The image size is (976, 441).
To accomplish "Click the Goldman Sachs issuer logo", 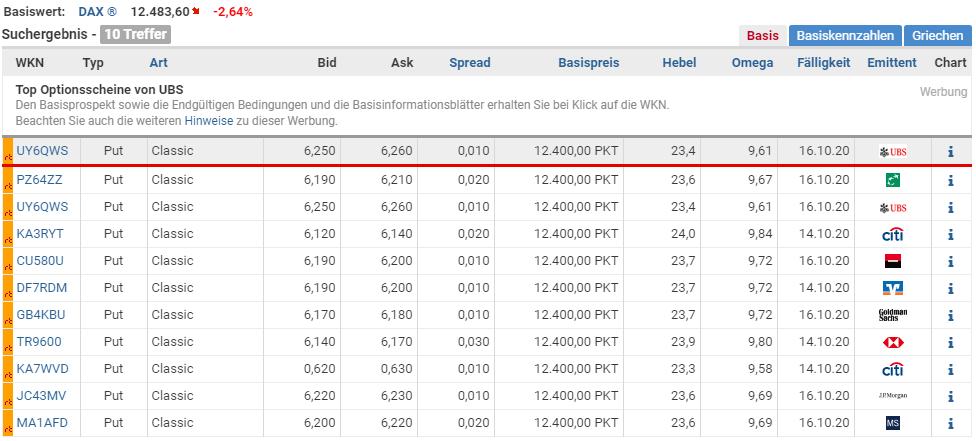I will pyautogui.click(x=893, y=315).
